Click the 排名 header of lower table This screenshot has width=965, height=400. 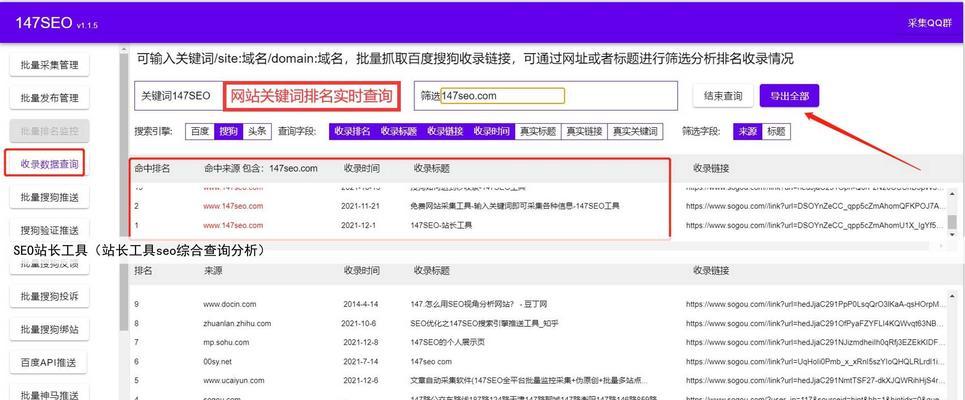pyautogui.click(x=143, y=270)
